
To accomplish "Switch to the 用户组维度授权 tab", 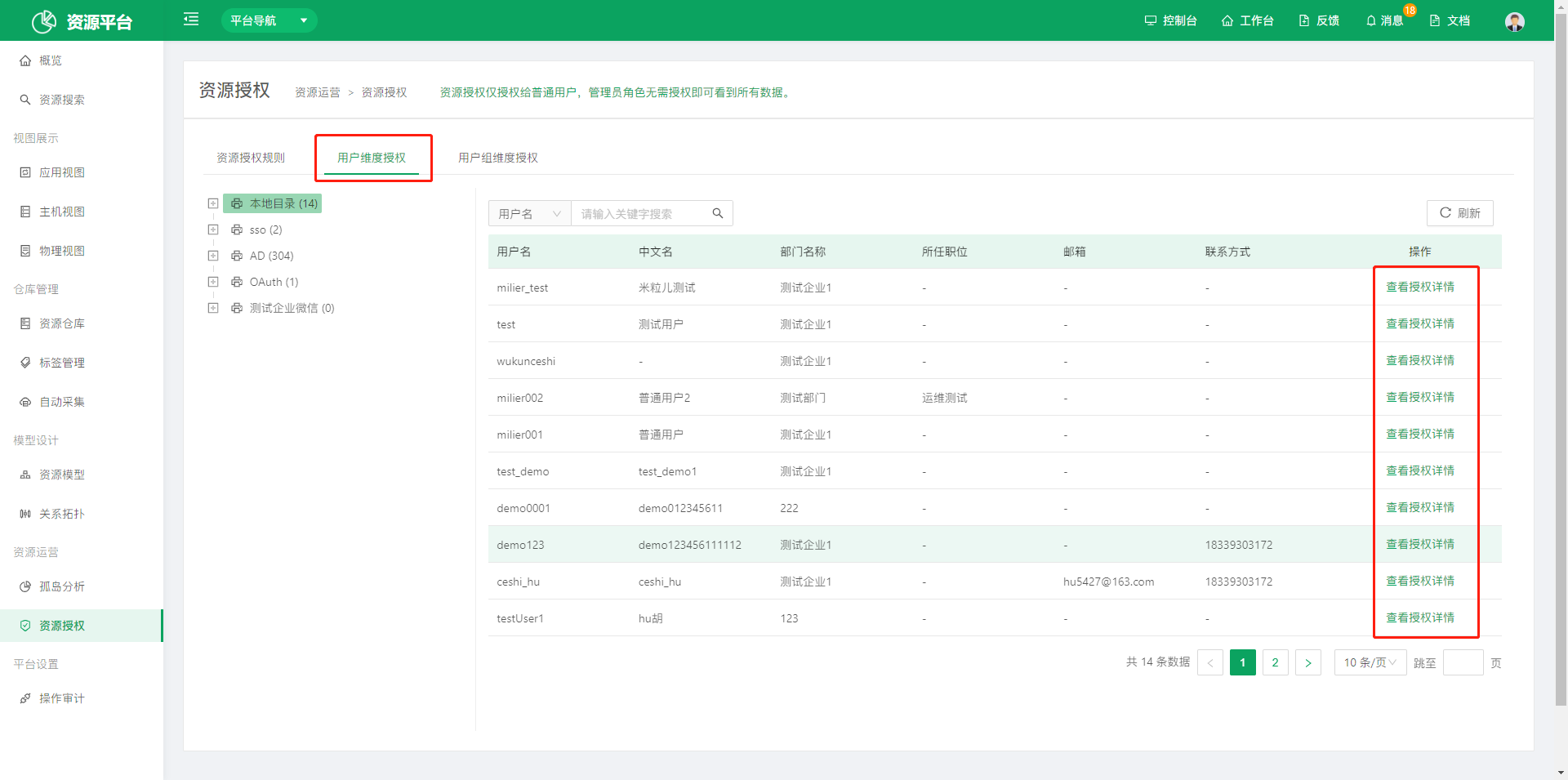I will coord(498,158).
